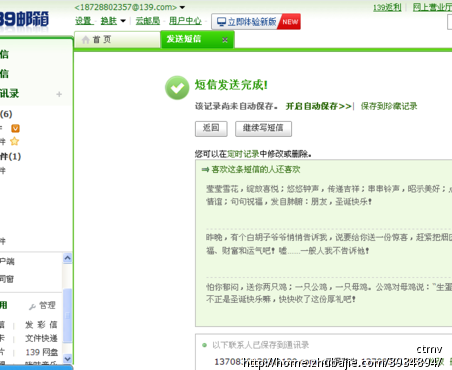This screenshot has width=452, height=370.
Task: Click the (6) folder count in sidebar
Action: point(6,114)
